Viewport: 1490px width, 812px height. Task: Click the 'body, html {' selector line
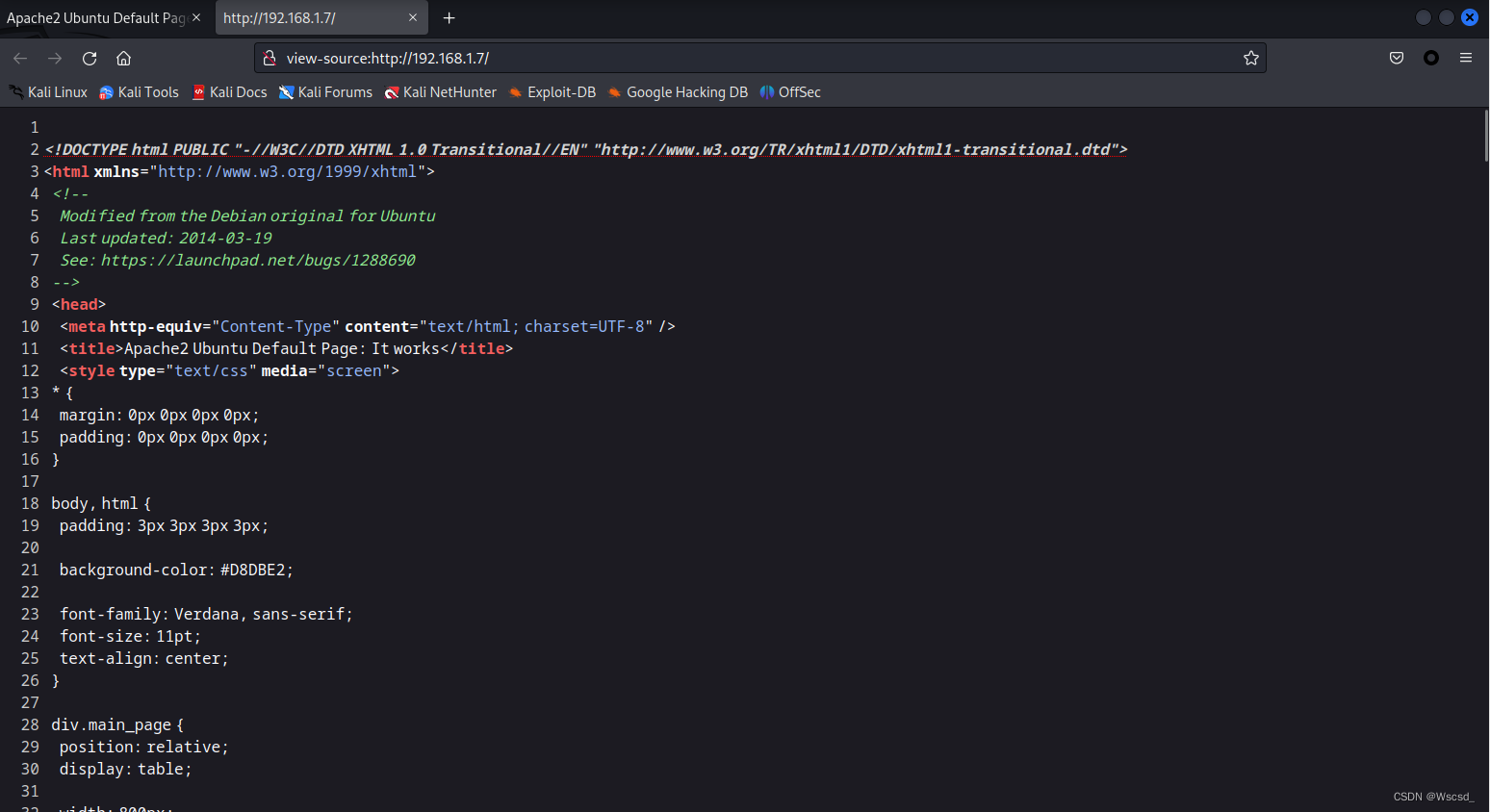(x=101, y=503)
